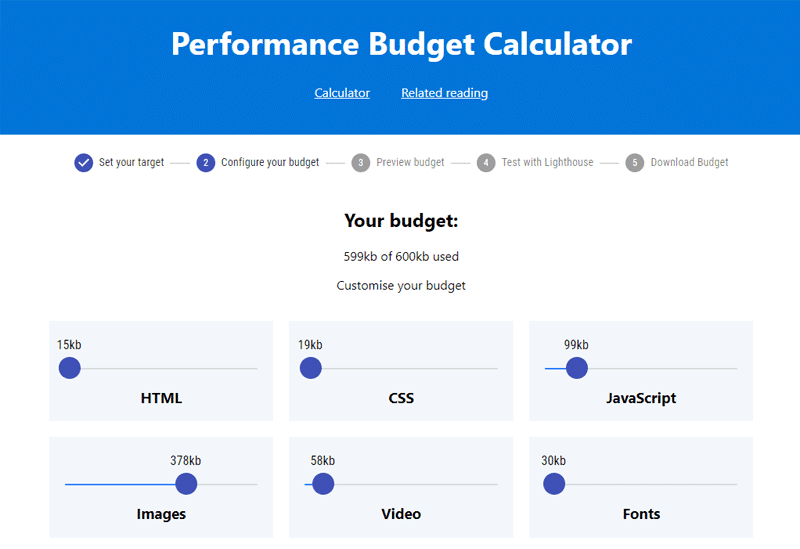The width and height of the screenshot is (800, 549).
Task: Click the 599kb of 600kb used text
Action: pos(401,256)
